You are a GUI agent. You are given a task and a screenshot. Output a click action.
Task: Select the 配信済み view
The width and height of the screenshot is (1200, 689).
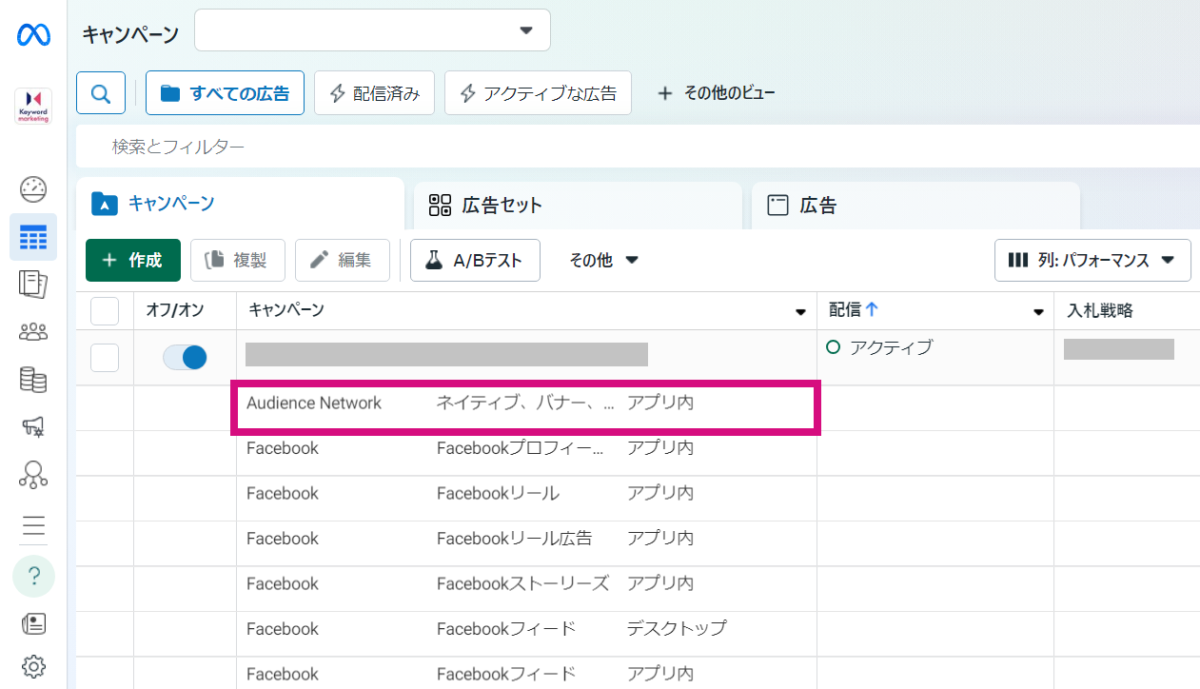(374, 93)
